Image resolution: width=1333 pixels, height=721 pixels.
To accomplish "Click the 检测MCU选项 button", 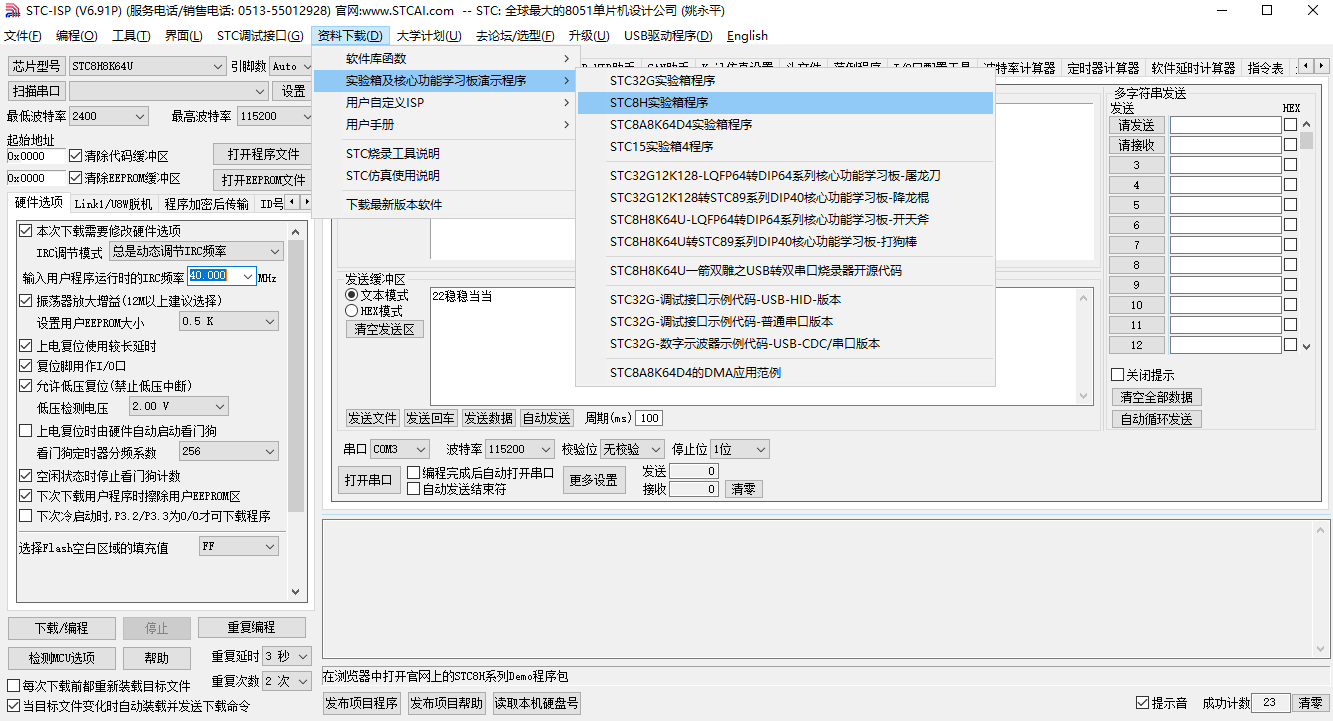I will pyautogui.click(x=61, y=658).
